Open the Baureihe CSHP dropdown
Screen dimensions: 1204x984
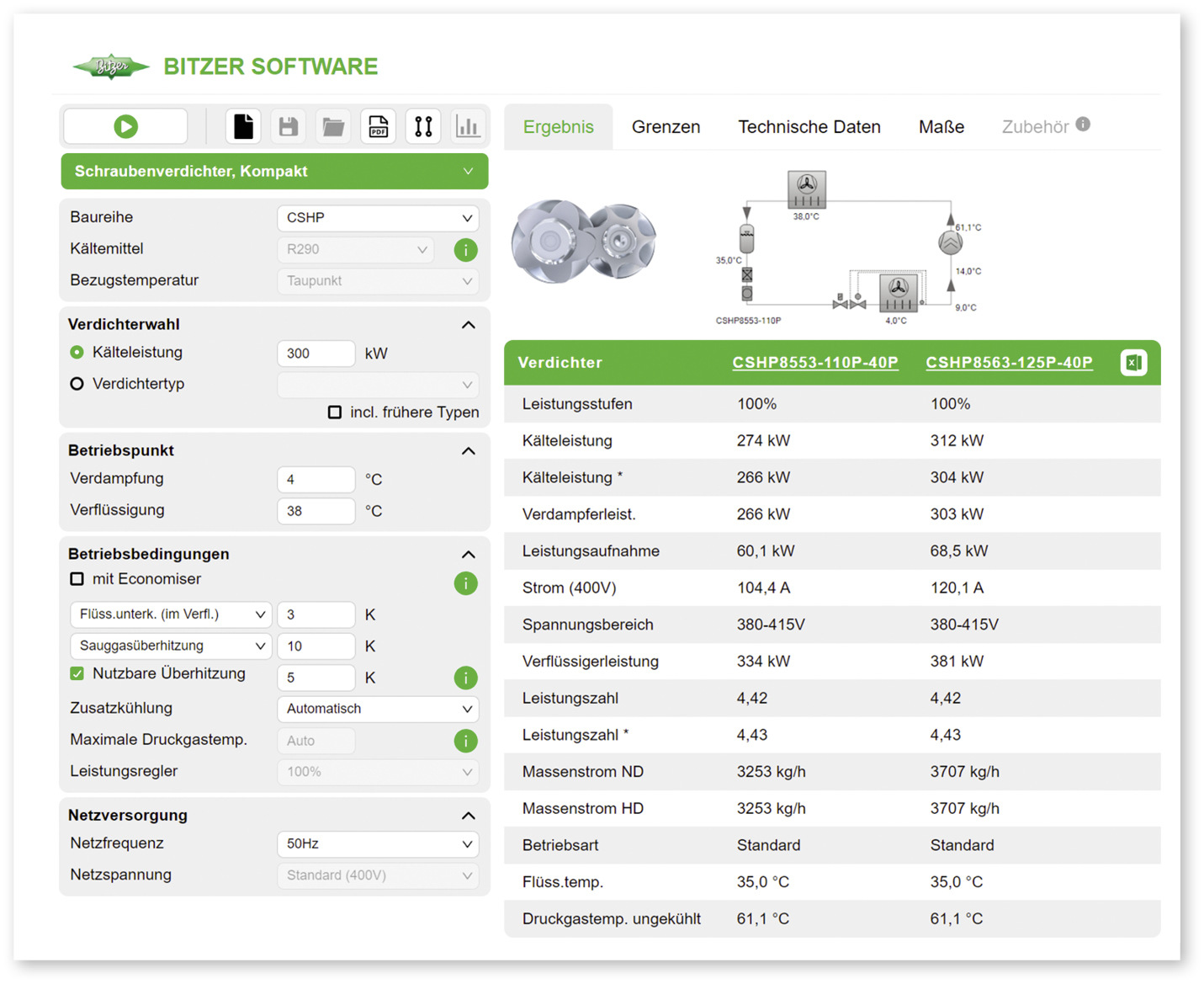click(x=378, y=218)
